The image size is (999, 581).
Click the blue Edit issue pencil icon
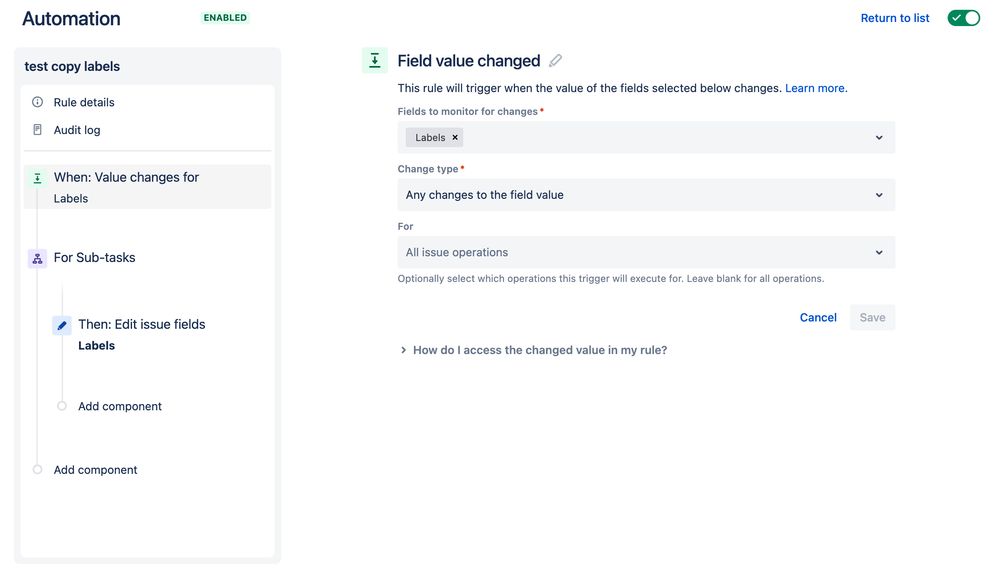tap(62, 325)
